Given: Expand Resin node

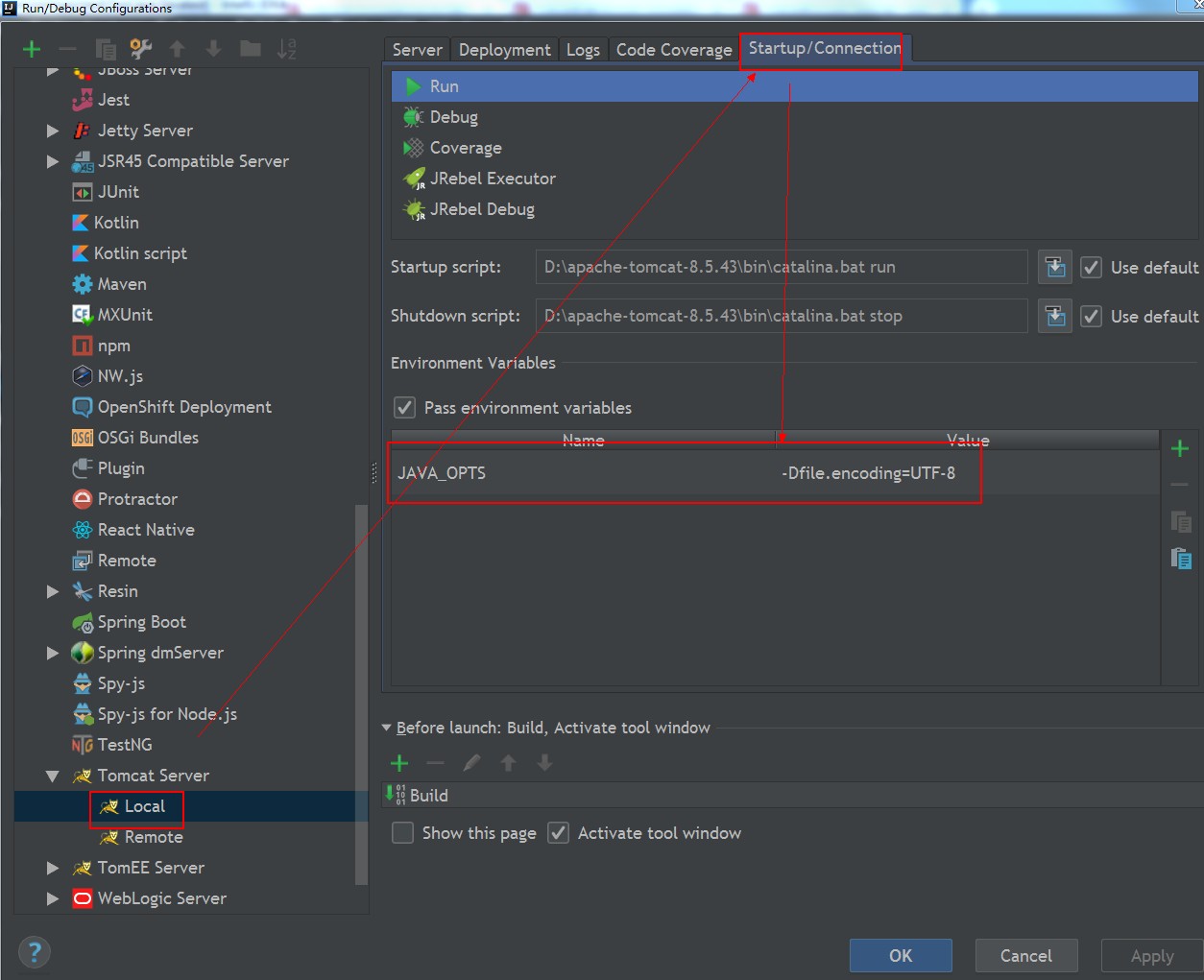Looking at the screenshot, I should pos(53,591).
